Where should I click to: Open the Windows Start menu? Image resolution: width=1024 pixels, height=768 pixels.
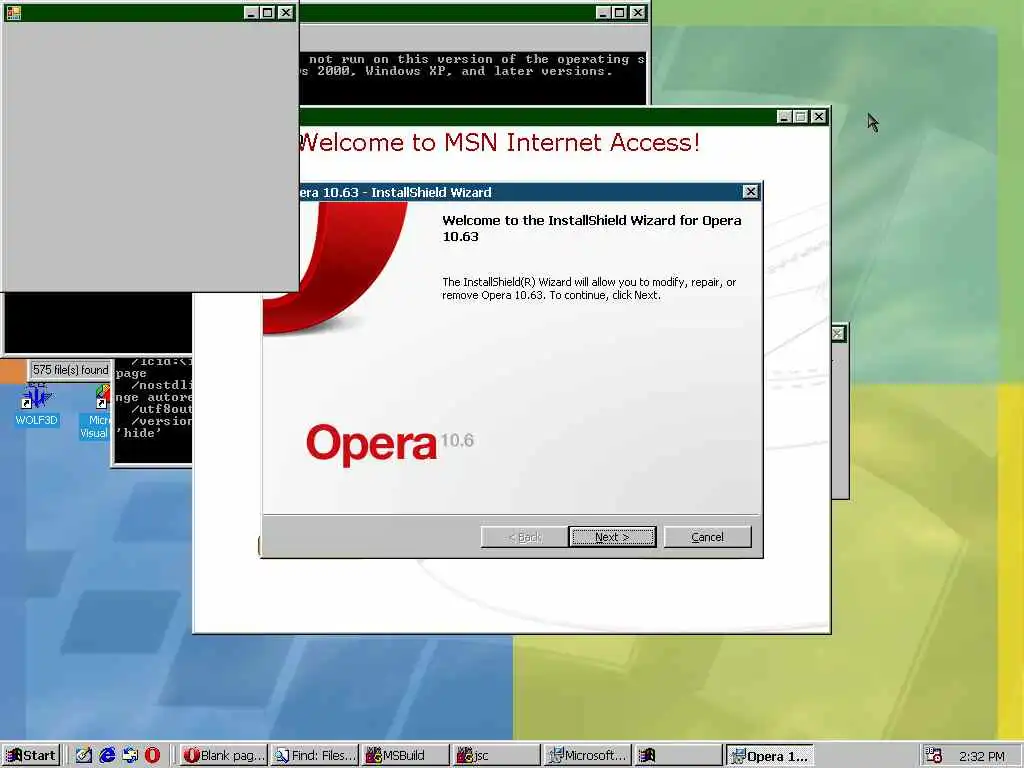pos(31,755)
